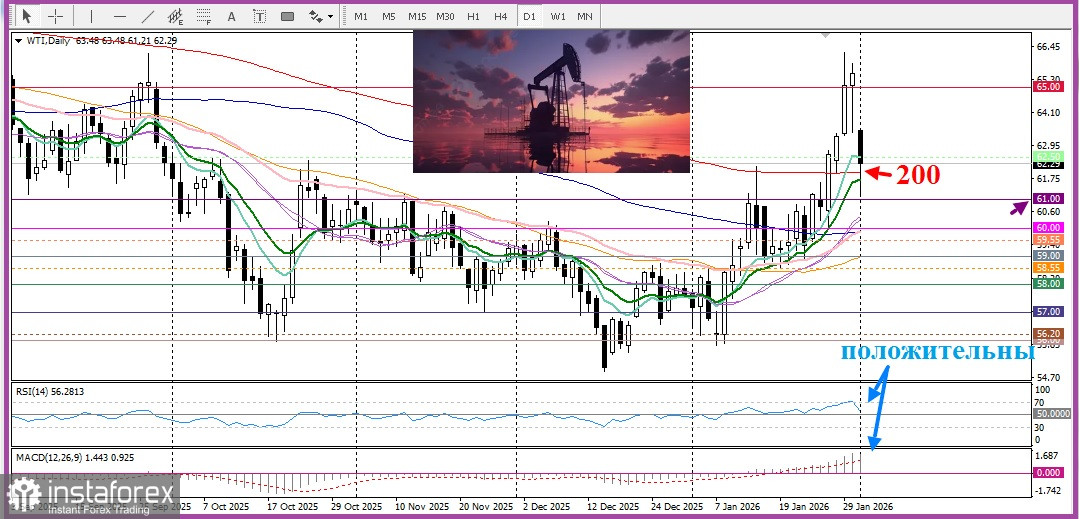
Task: Choose the text tool
Action: [x=232, y=16]
